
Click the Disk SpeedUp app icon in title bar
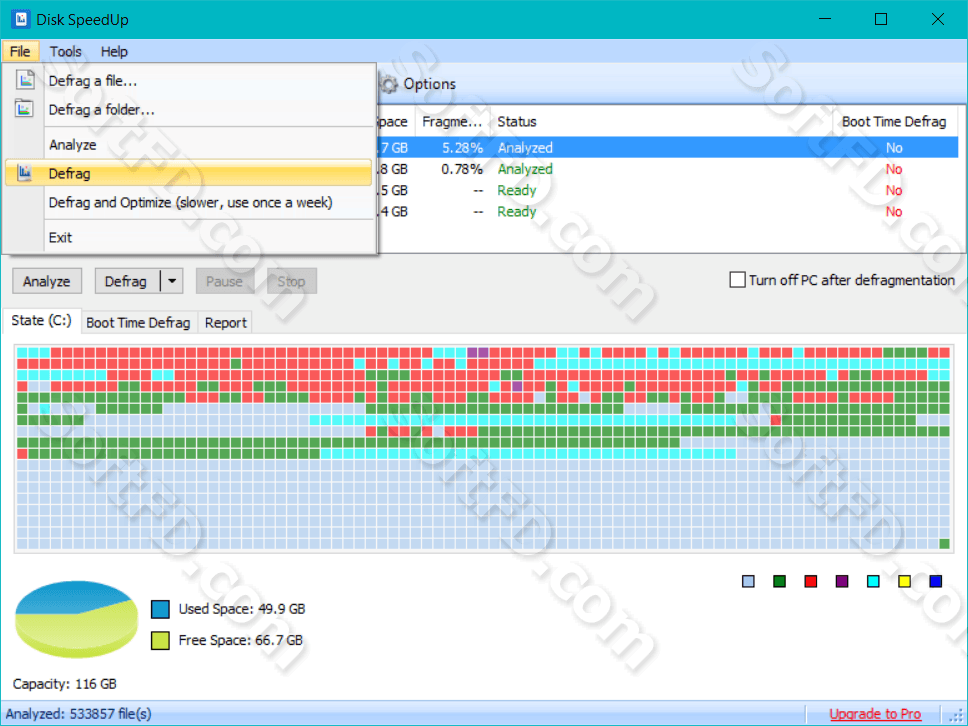pyautogui.click(x=21, y=19)
